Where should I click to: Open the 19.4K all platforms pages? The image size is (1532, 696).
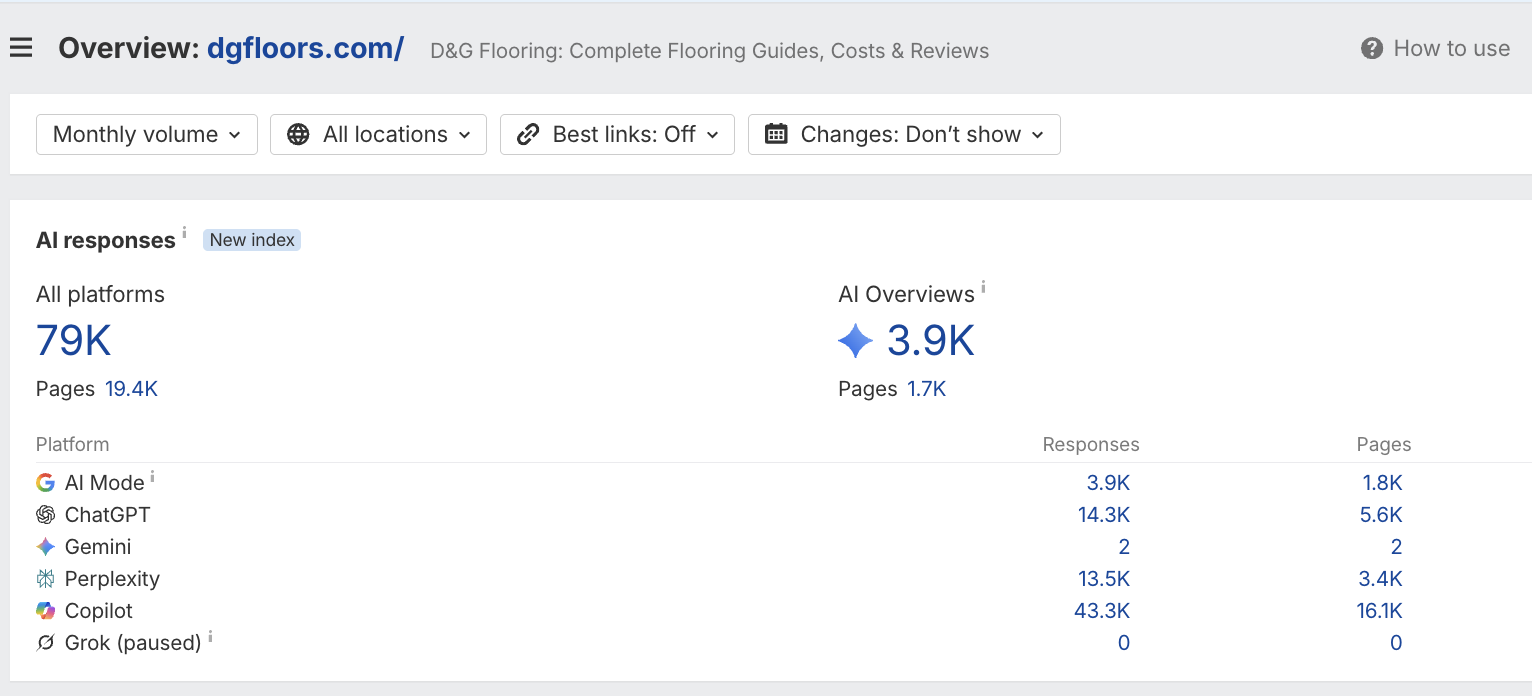131,389
